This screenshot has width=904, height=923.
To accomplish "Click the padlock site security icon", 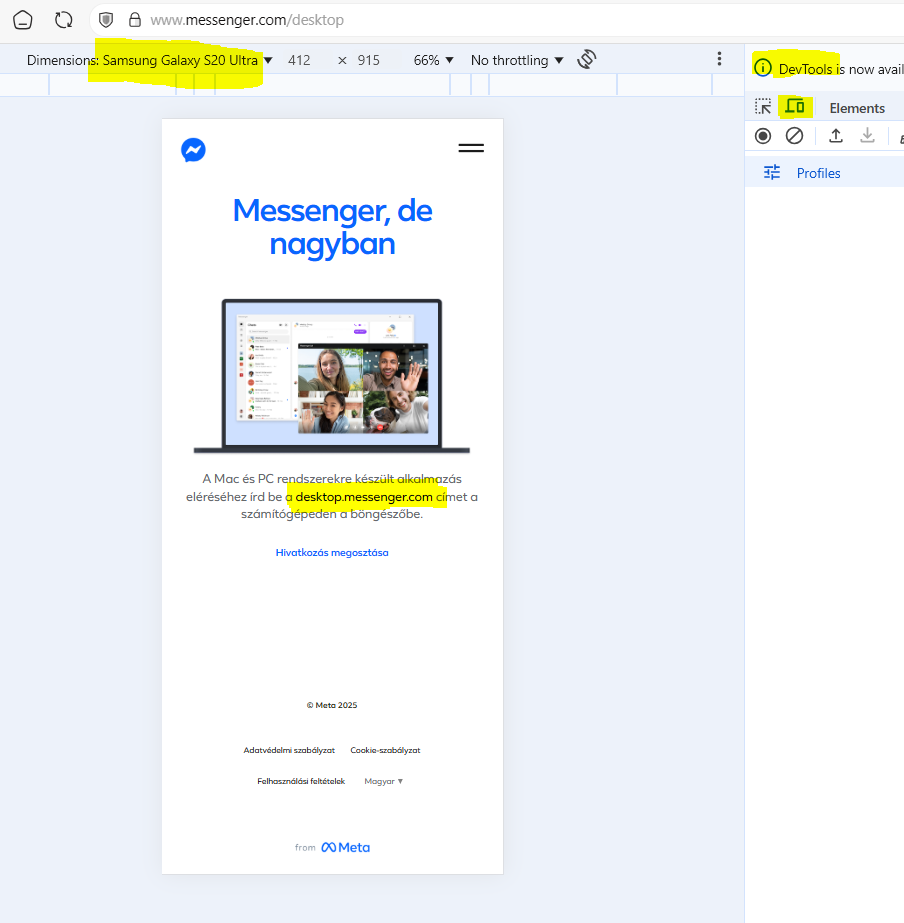I will pyautogui.click(x=135, y=20).
